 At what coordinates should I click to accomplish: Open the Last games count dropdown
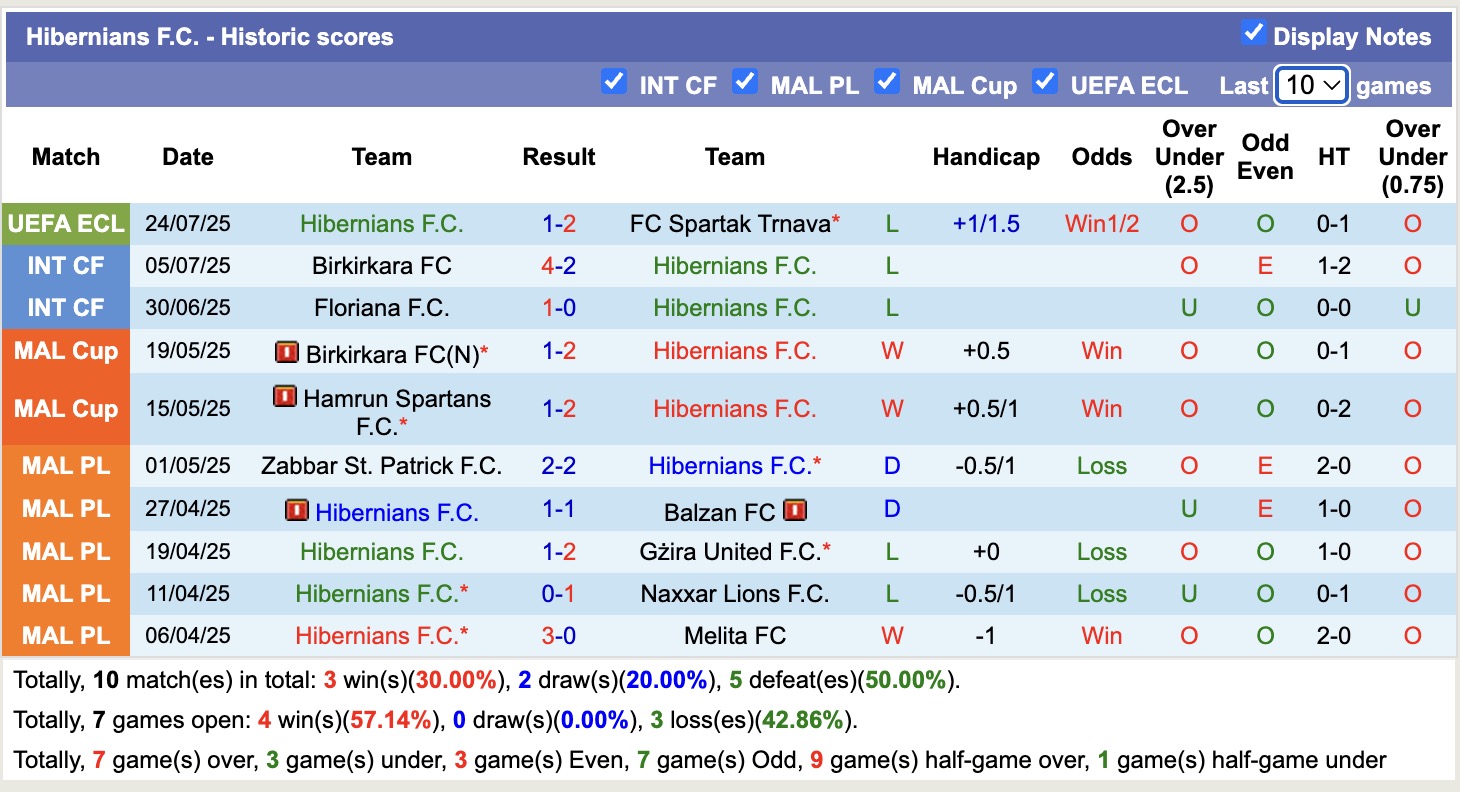pyautogui.click(x=1312, y=85)
